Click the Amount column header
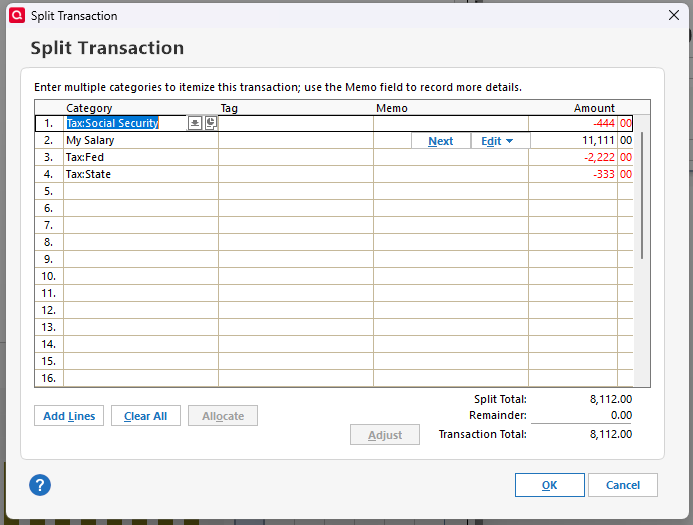 click(x=594, y=108)
